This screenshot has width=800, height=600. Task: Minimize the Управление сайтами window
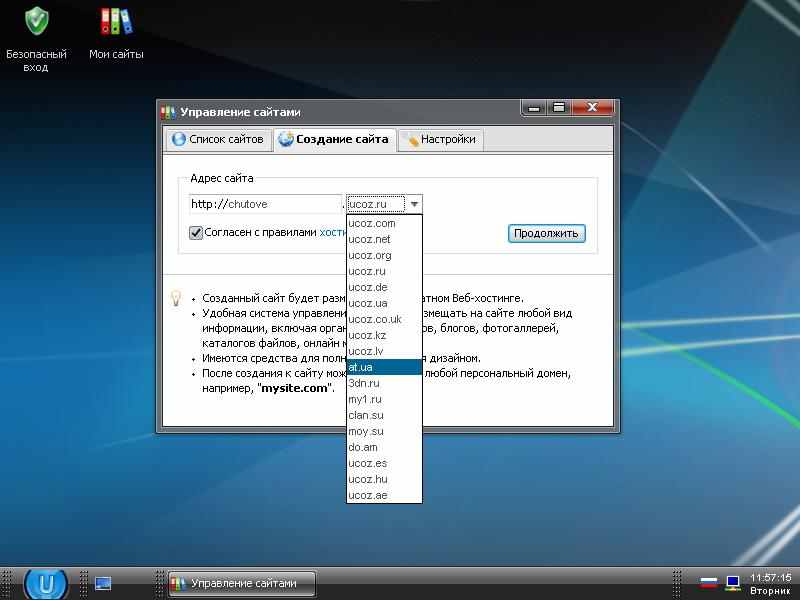click(x=534, y=108)
